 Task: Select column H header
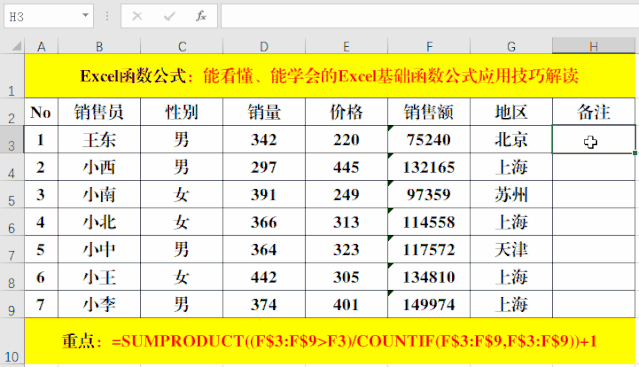tap(594, 46)
